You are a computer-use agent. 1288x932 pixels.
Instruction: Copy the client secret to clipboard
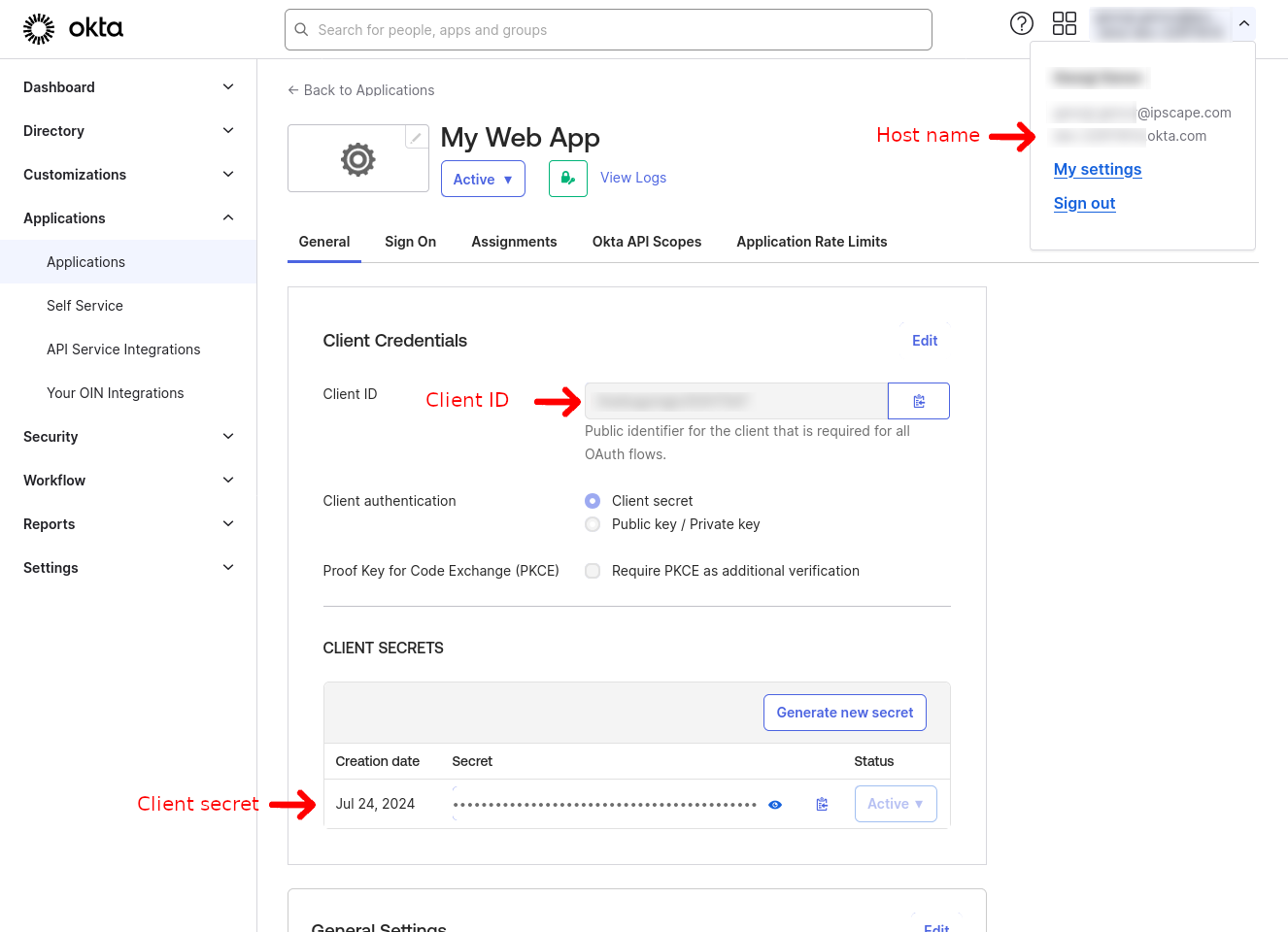[x=822, y=804]
